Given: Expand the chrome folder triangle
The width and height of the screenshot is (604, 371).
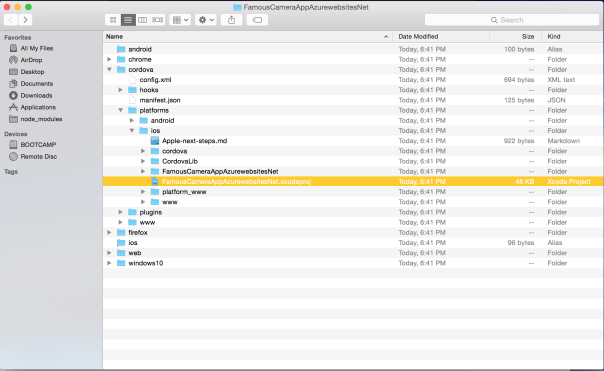Looking at the screenshot, I should 109,59.
